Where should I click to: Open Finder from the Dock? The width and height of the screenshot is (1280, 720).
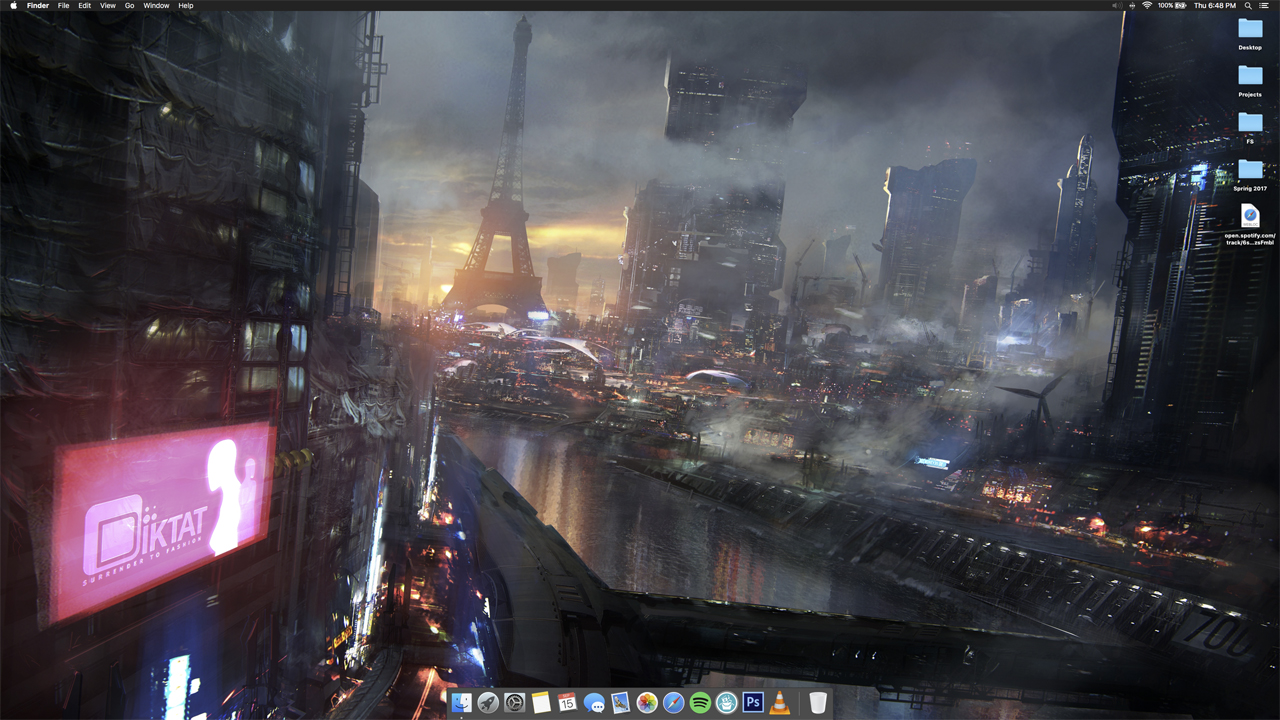point(462,703)
